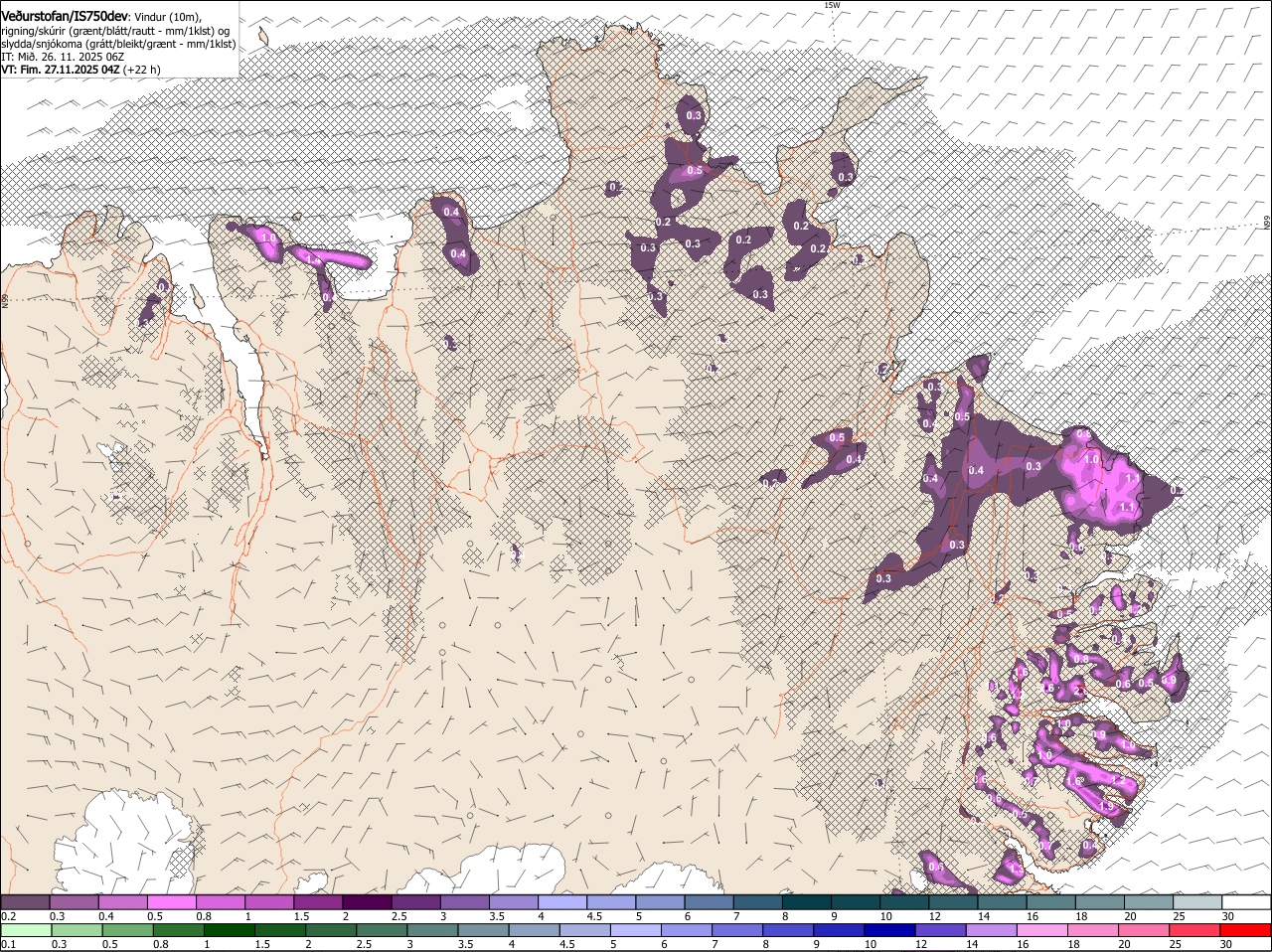Click top-row dark teal swatch between 8 and 9
1272x952 pixels.
(807, 901)
